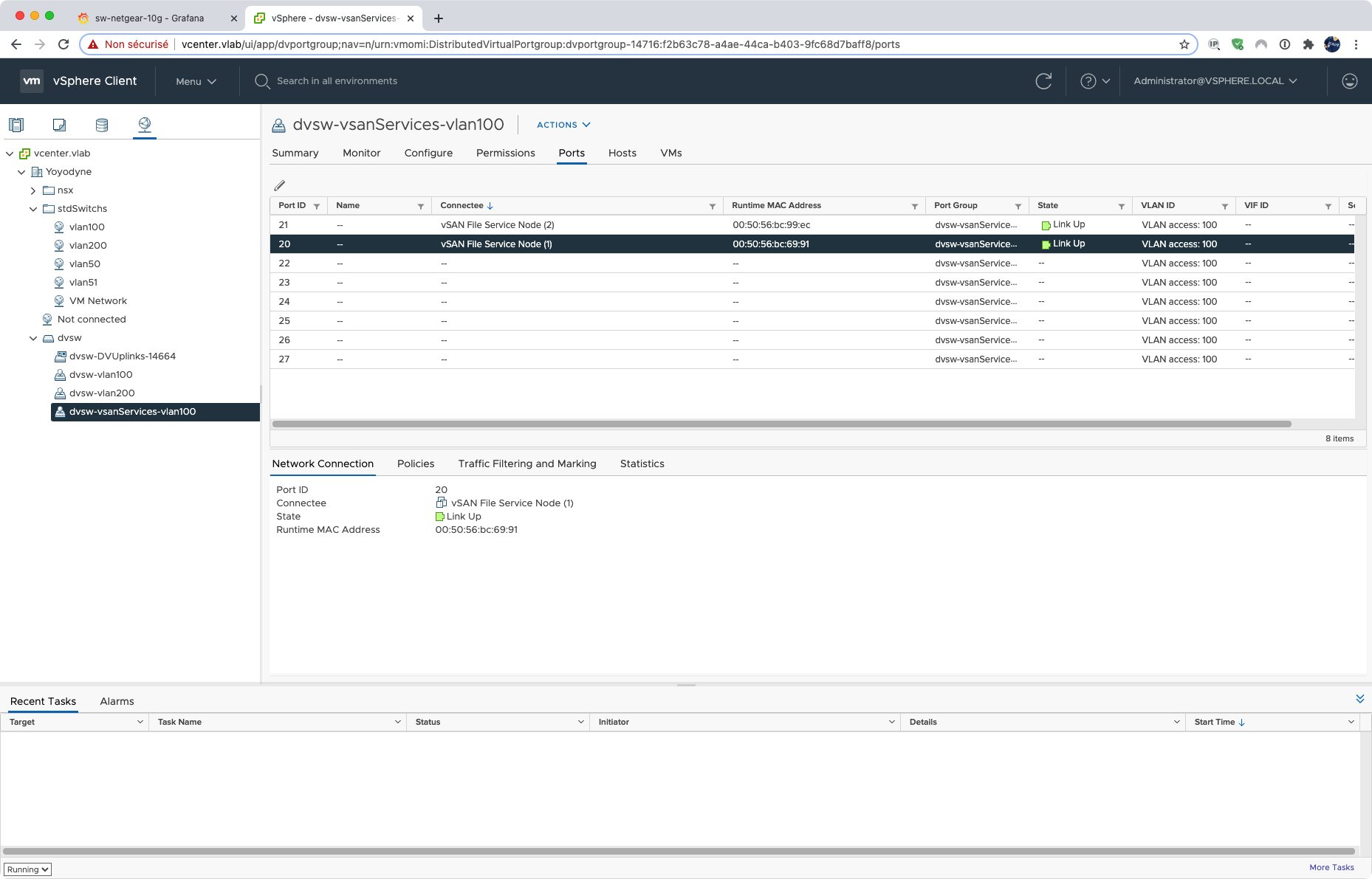Switch to the Configure tab
This screenshot has height=879, width=1372.
[x=428, y=153]
